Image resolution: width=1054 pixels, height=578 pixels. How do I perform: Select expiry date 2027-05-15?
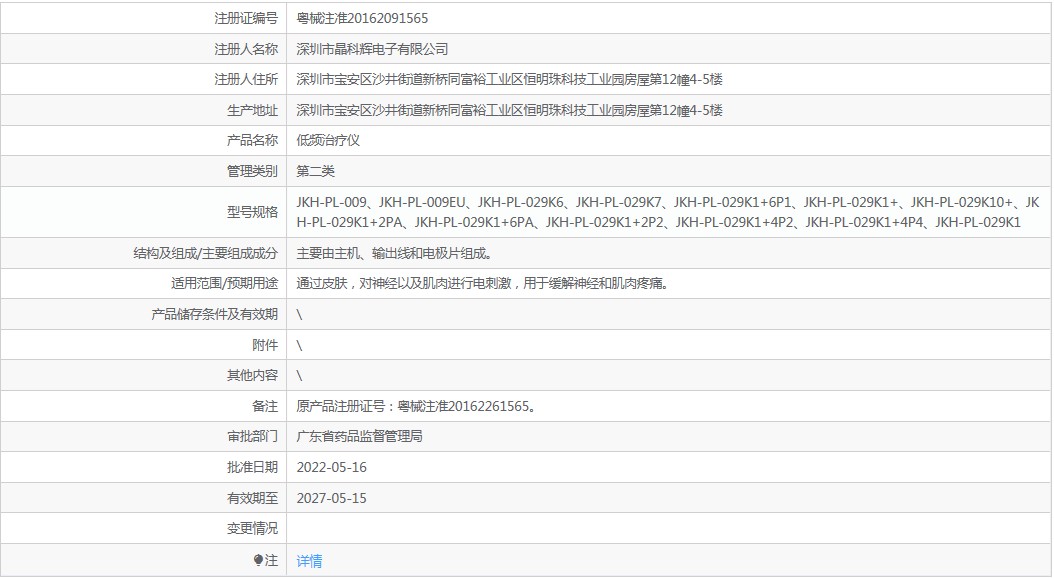[x=331, y=498]
